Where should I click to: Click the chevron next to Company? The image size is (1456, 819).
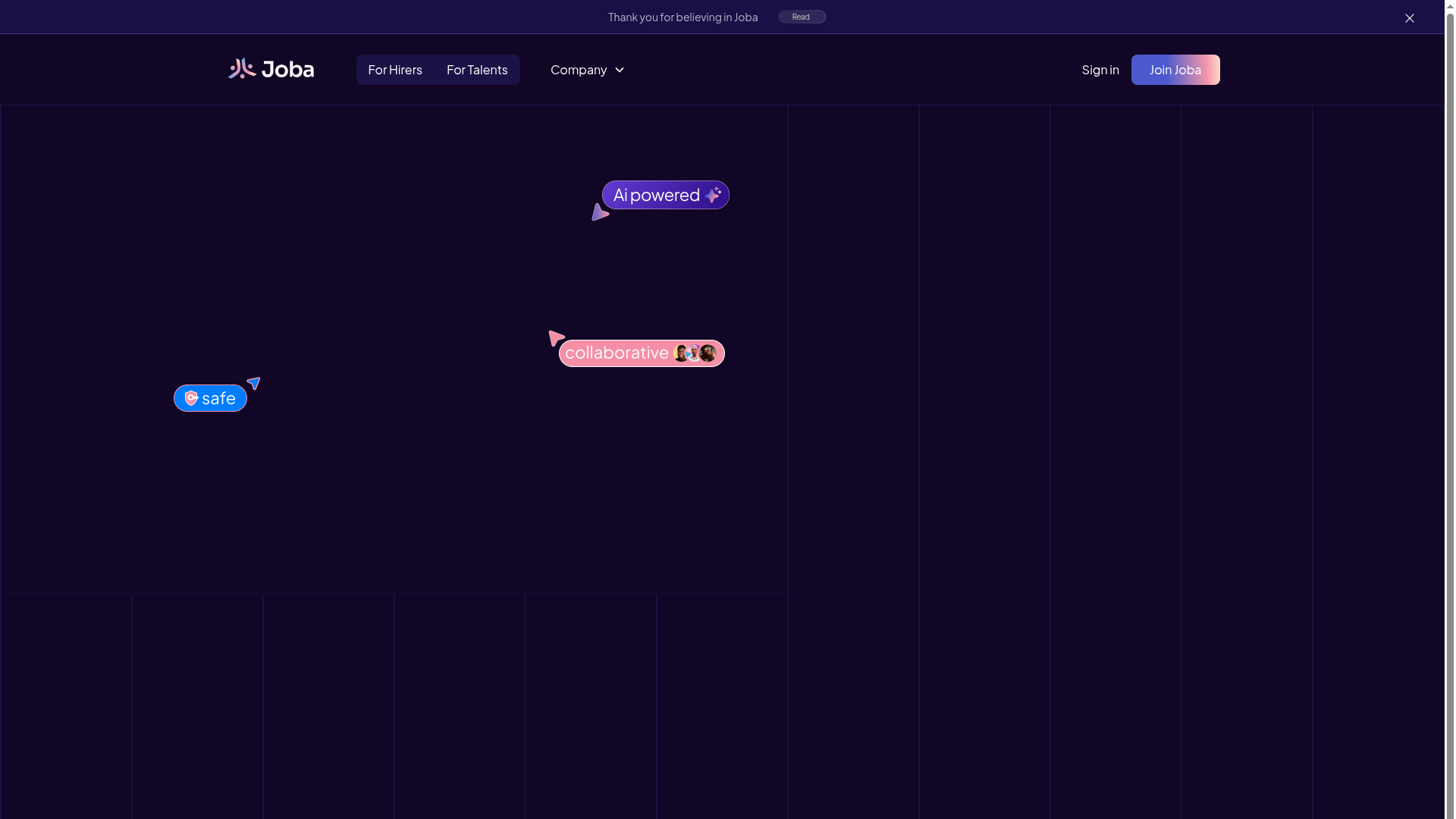point(620,70)
